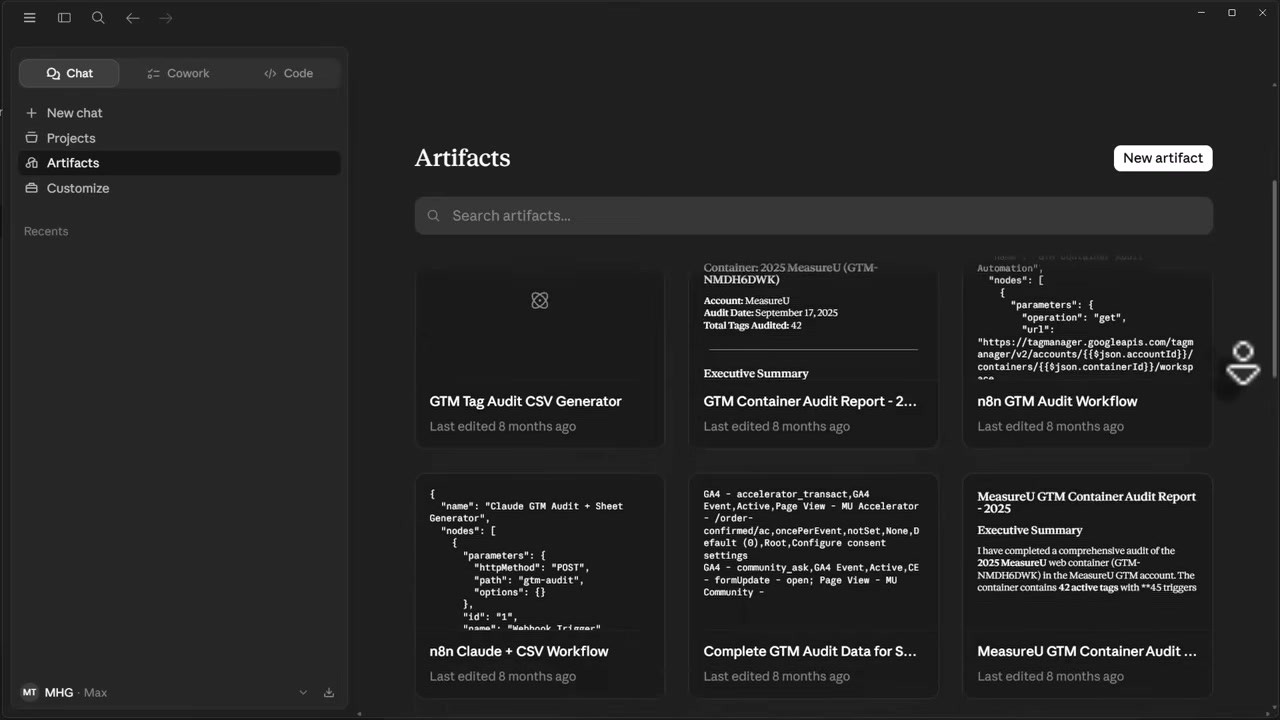This screenshot has height=720, width=1280.
Task: Close the application window
Action: point(1264,12)
